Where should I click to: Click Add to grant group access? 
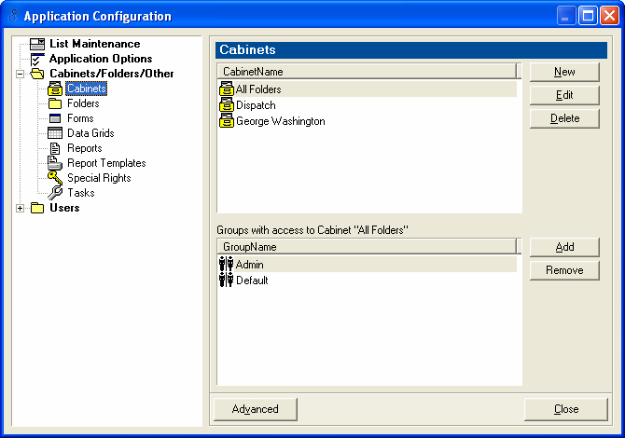(x=564, y=247)
